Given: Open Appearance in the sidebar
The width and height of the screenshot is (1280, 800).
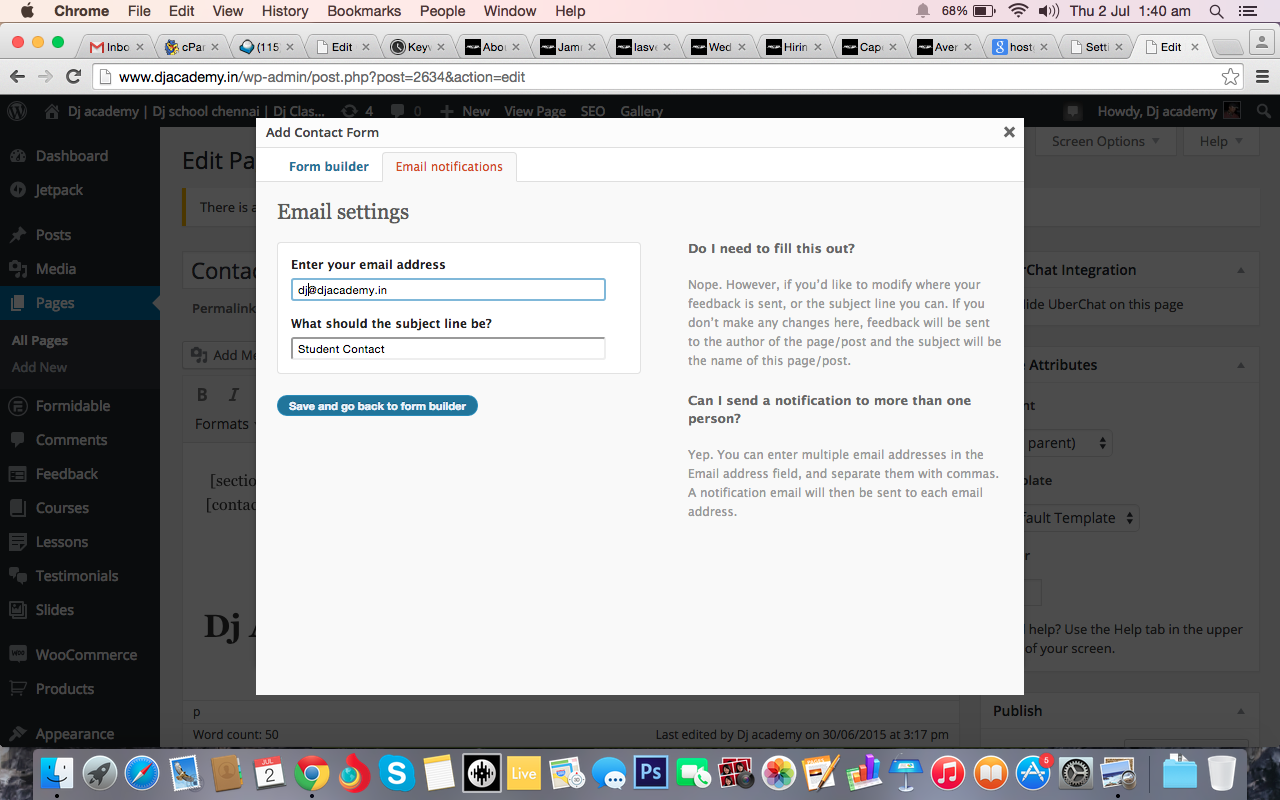Looking at the screenshot, I should pyautogui.click(x=75, y=734).
